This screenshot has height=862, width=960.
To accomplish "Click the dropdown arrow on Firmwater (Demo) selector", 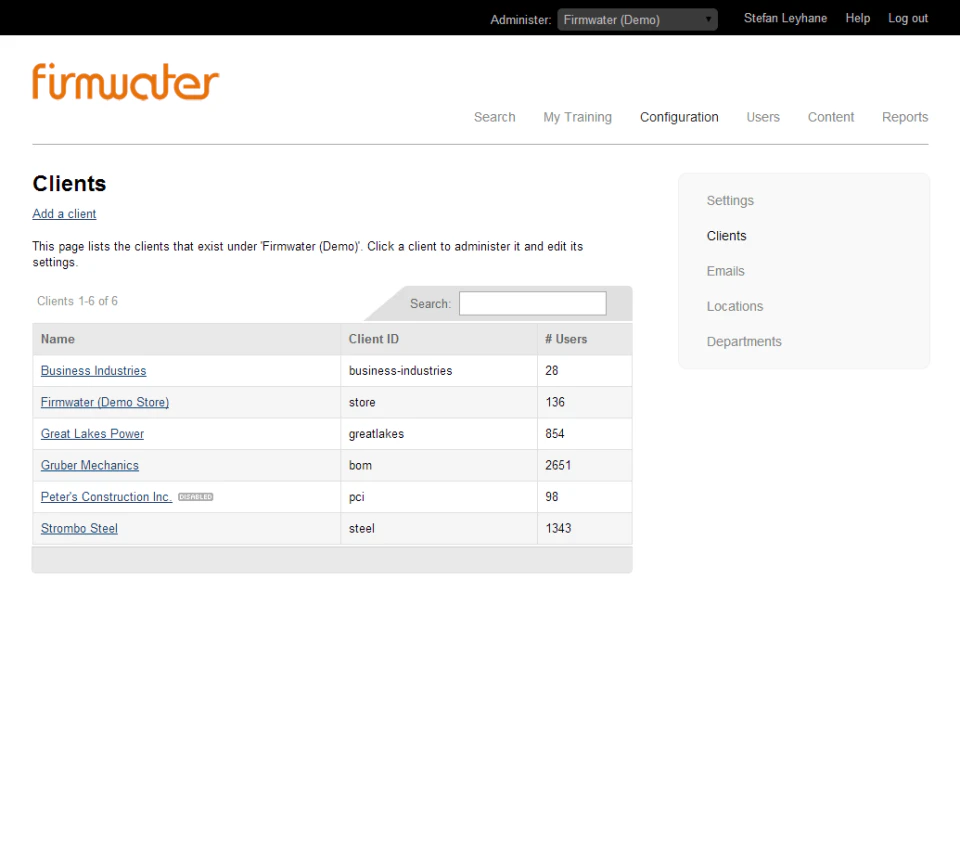I will 708,18.
